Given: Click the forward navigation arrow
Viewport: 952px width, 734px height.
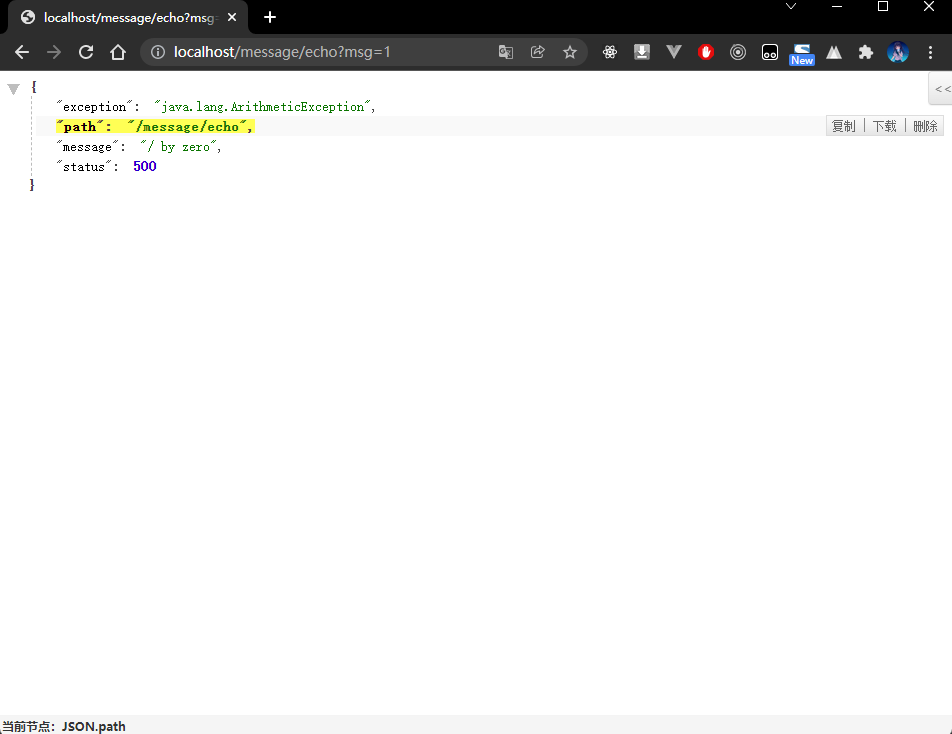Looking at the screenshot, I should point(54,52).
